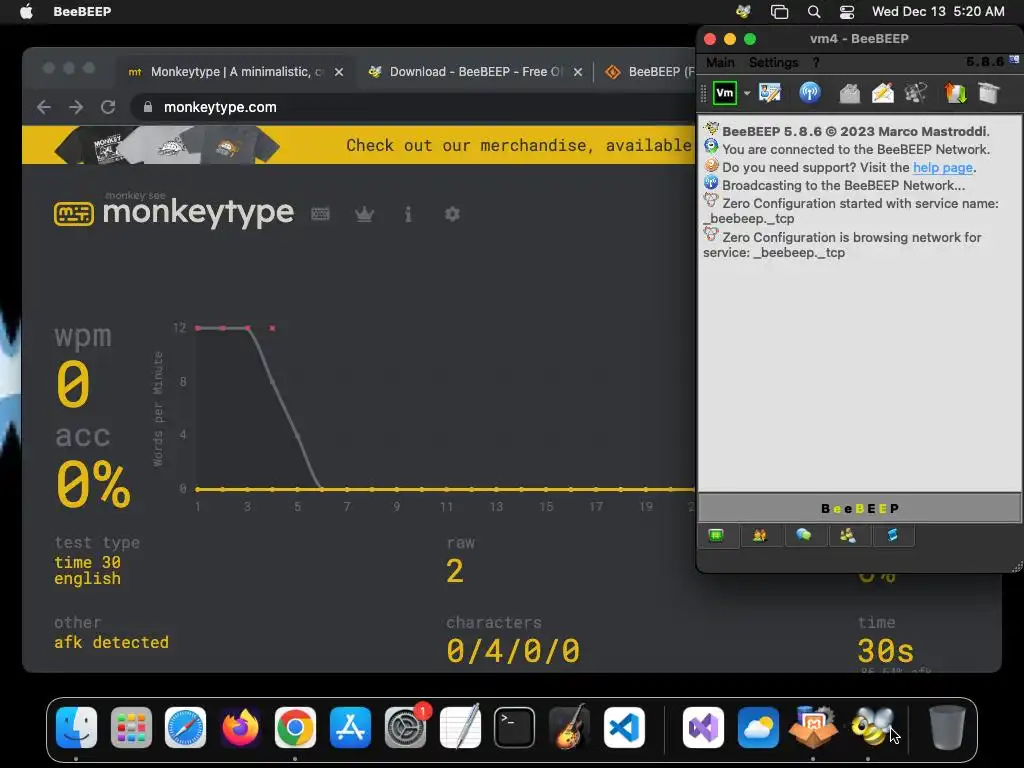
Task: Open Google Chrome from the dock
Action: click(x=295, y=728)
